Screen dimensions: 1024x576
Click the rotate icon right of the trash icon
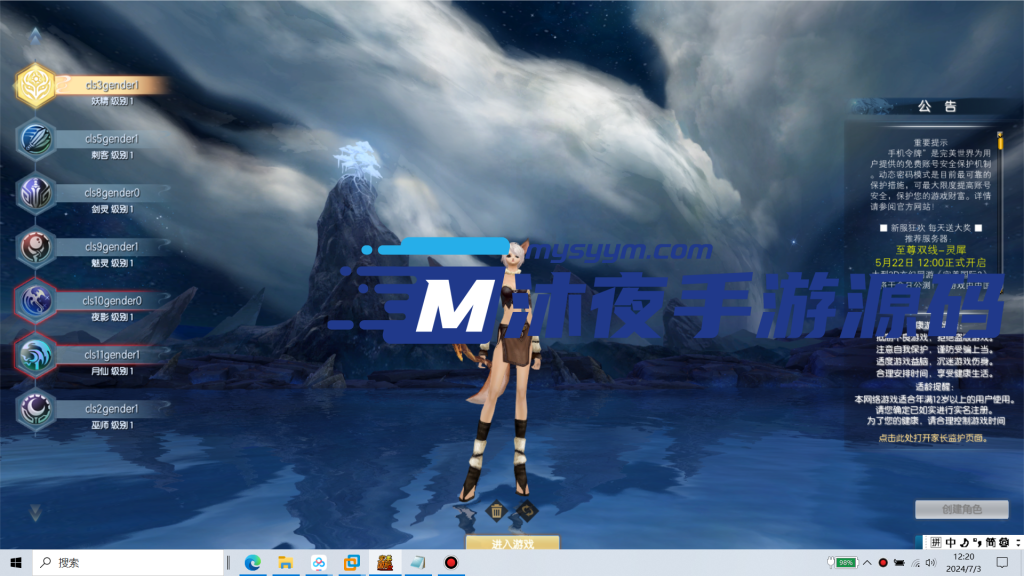[x=526, y=512]
